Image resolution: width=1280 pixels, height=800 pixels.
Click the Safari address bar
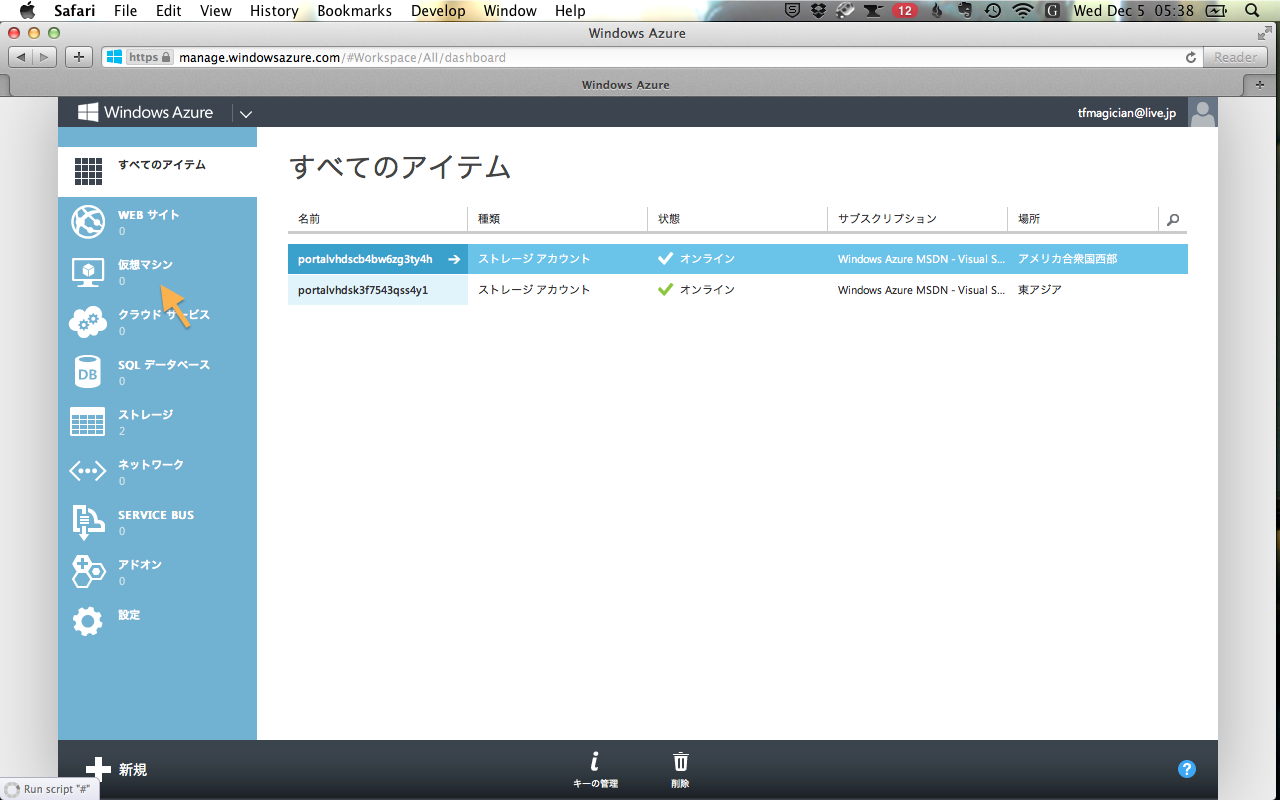pos(650,57)
